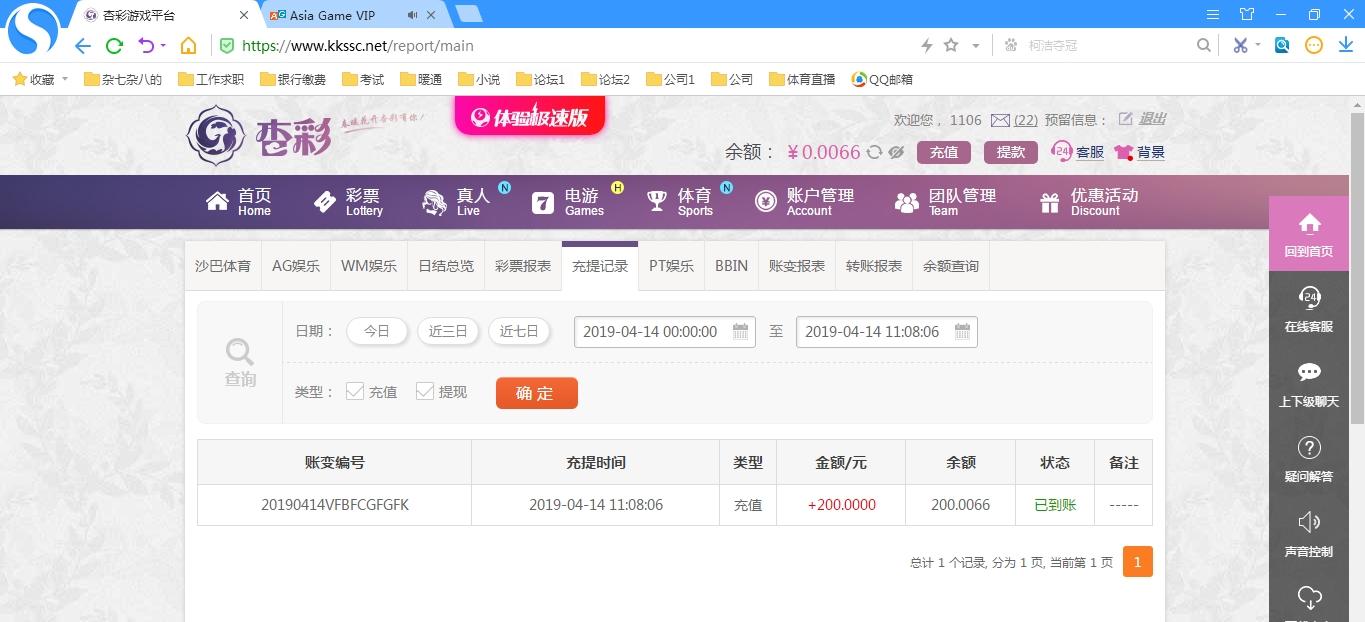1365x622 pixels.
Task: Click the undo/restore closed tab icon
Action: [x=146, y=46]
